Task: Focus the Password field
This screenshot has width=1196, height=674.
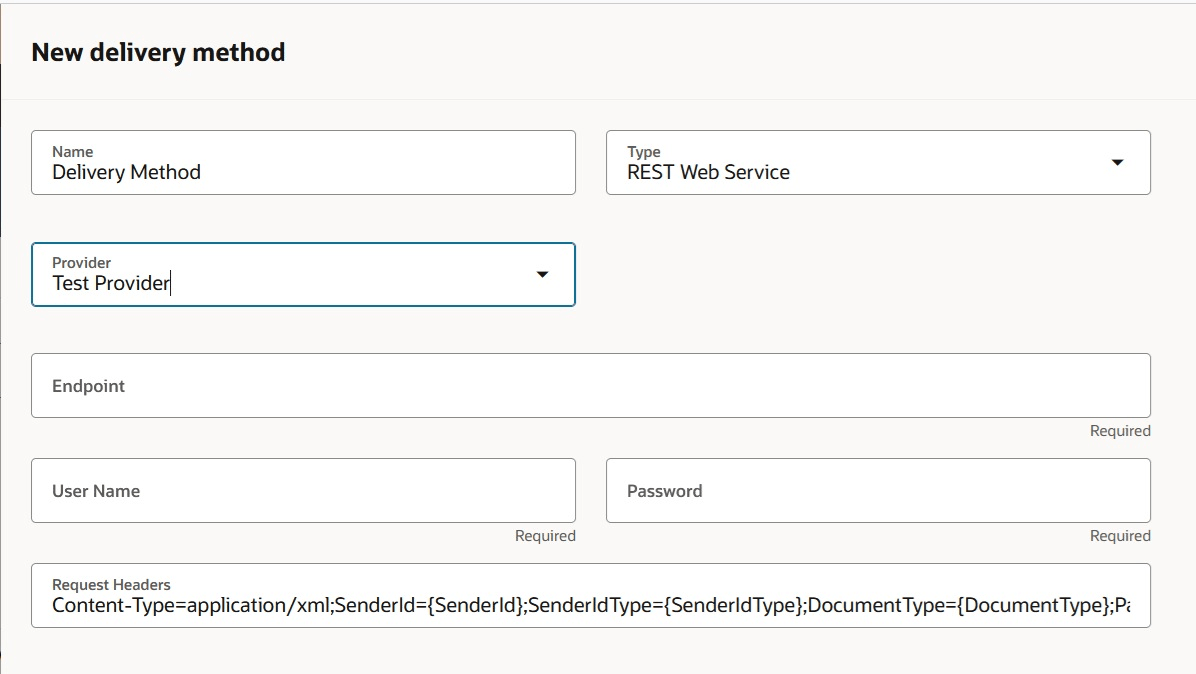Action: 878,491
